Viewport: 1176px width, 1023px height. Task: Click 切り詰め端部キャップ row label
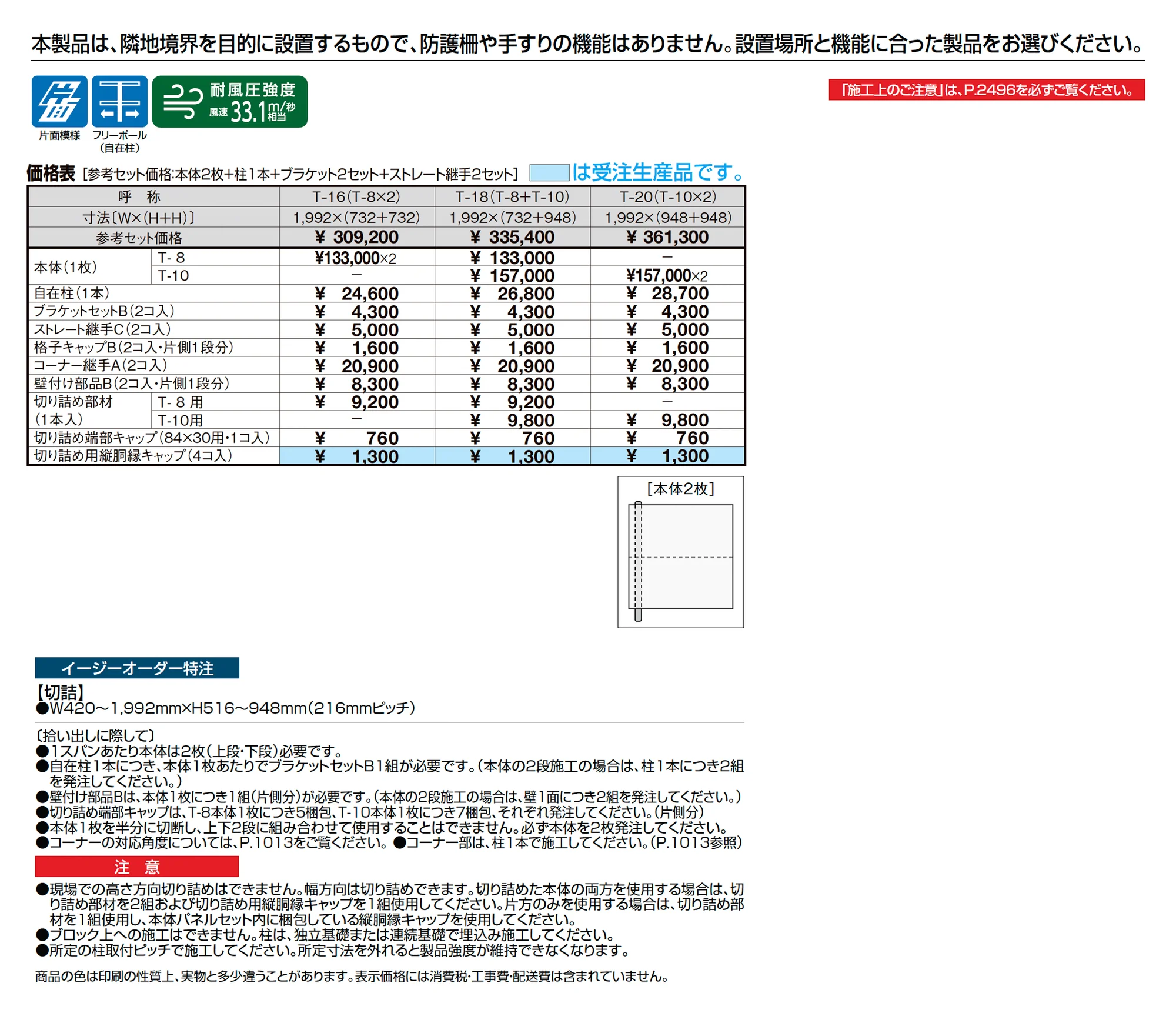152,438
